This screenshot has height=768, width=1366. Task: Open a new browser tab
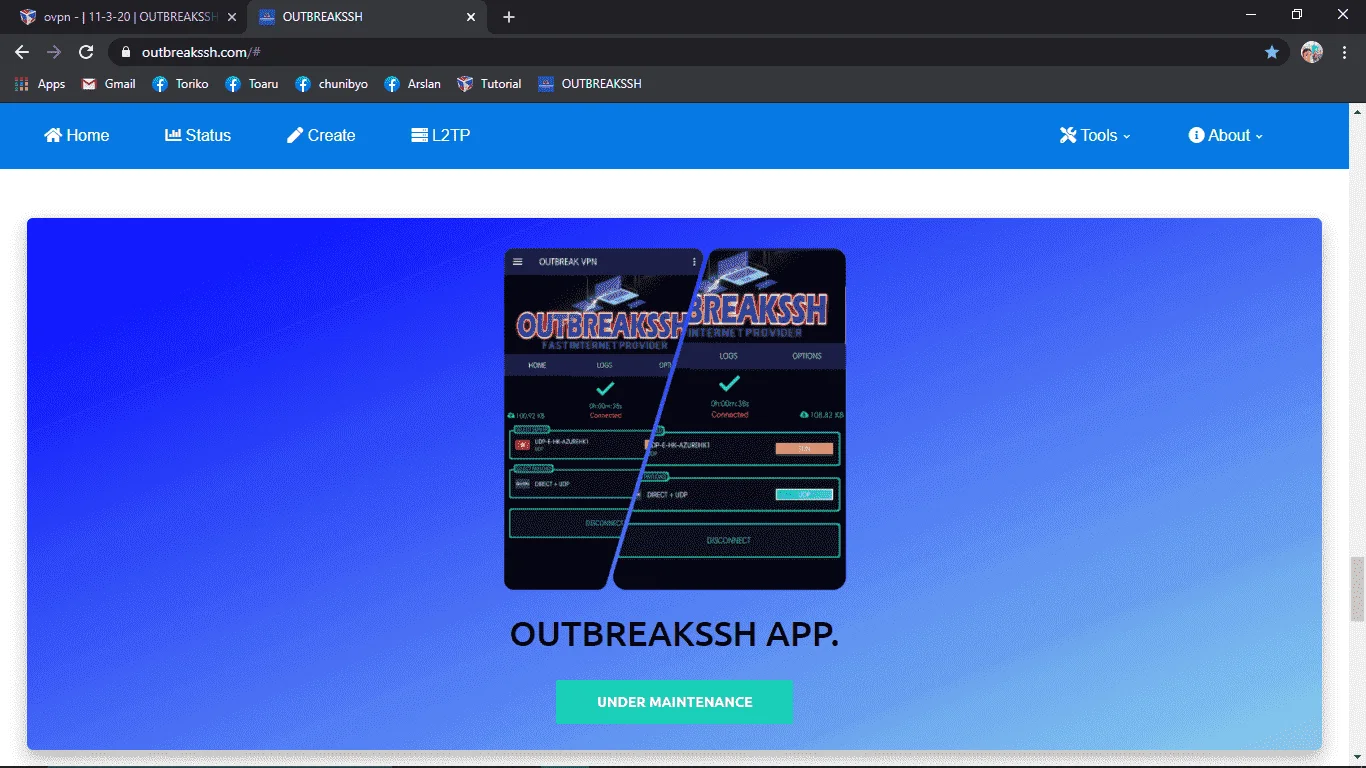click(509, 17)
